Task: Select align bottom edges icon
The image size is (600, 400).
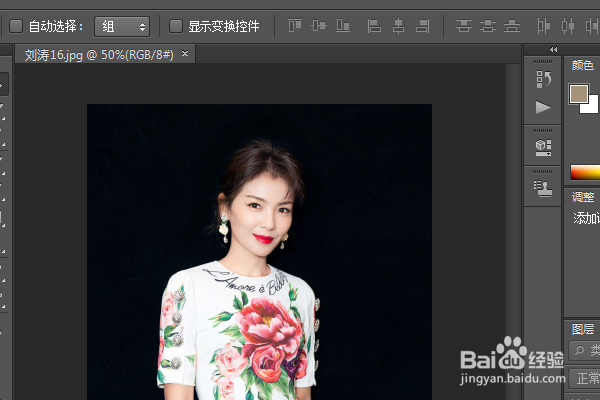Action: (x=343, y=26)
